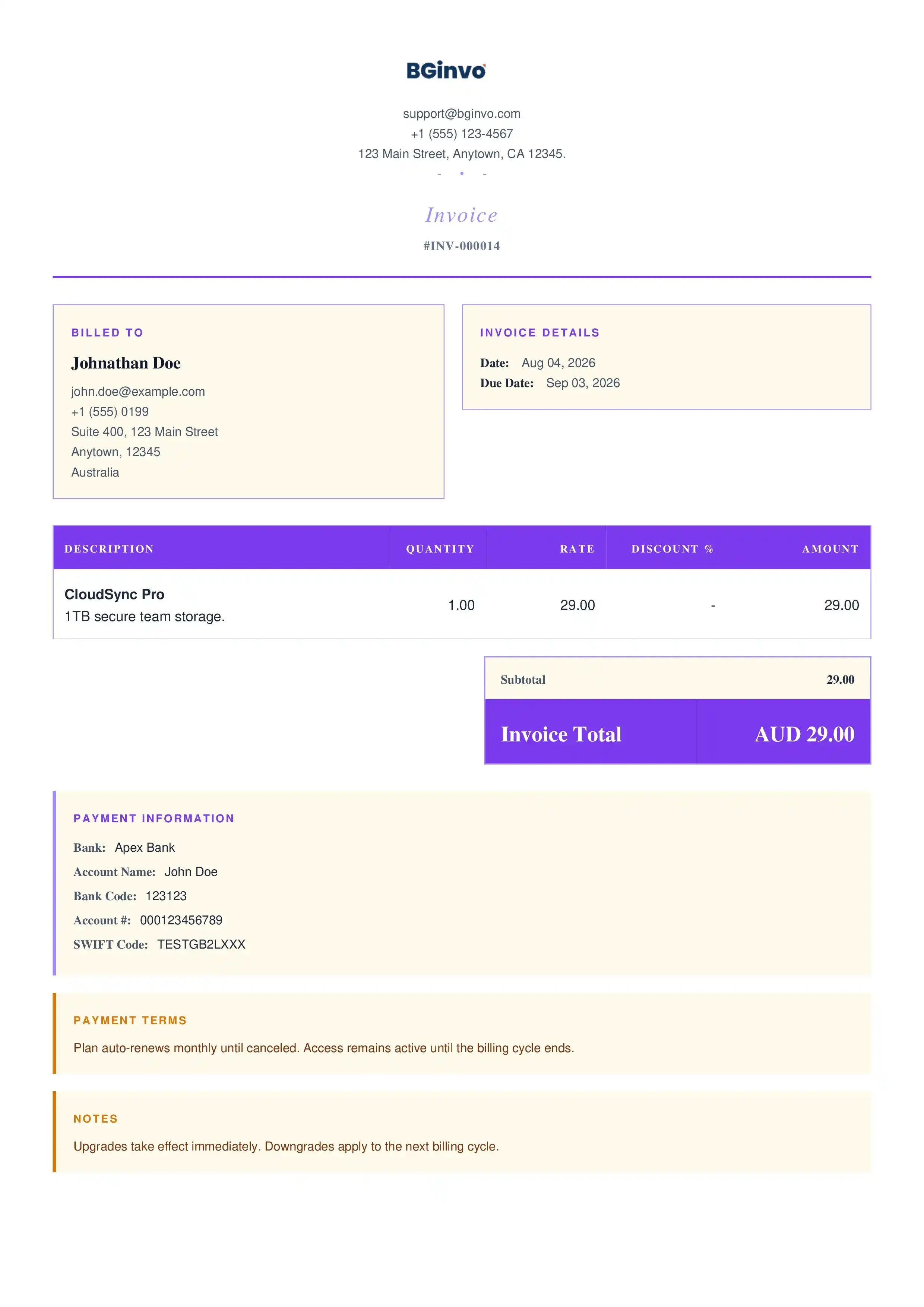The image size is (924, 1307).
Task: Click the customer name Johnathan Doe
Action: click(126, 363)
